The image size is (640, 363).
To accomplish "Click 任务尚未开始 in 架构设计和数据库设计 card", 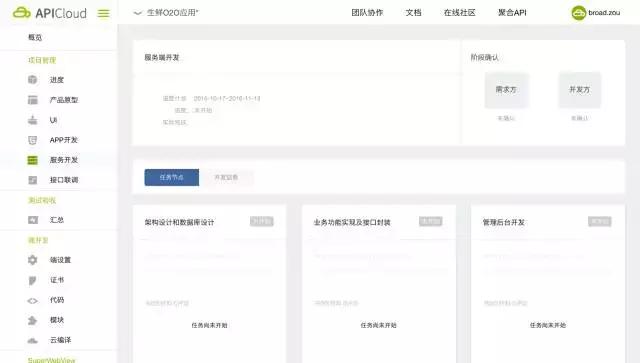I will [x=209, y=325].
